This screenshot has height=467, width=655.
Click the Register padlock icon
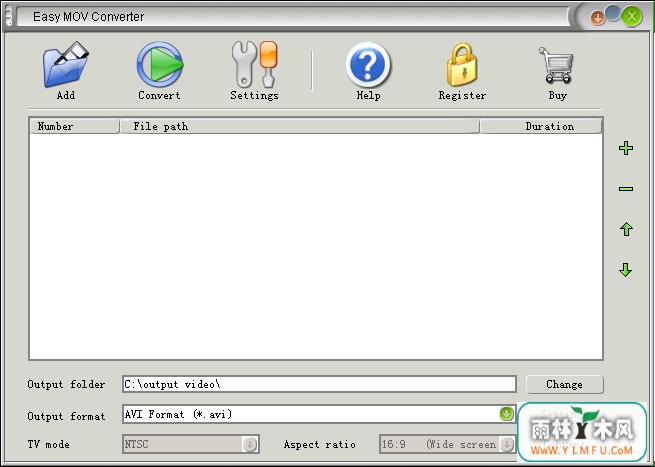coord(462,64)
